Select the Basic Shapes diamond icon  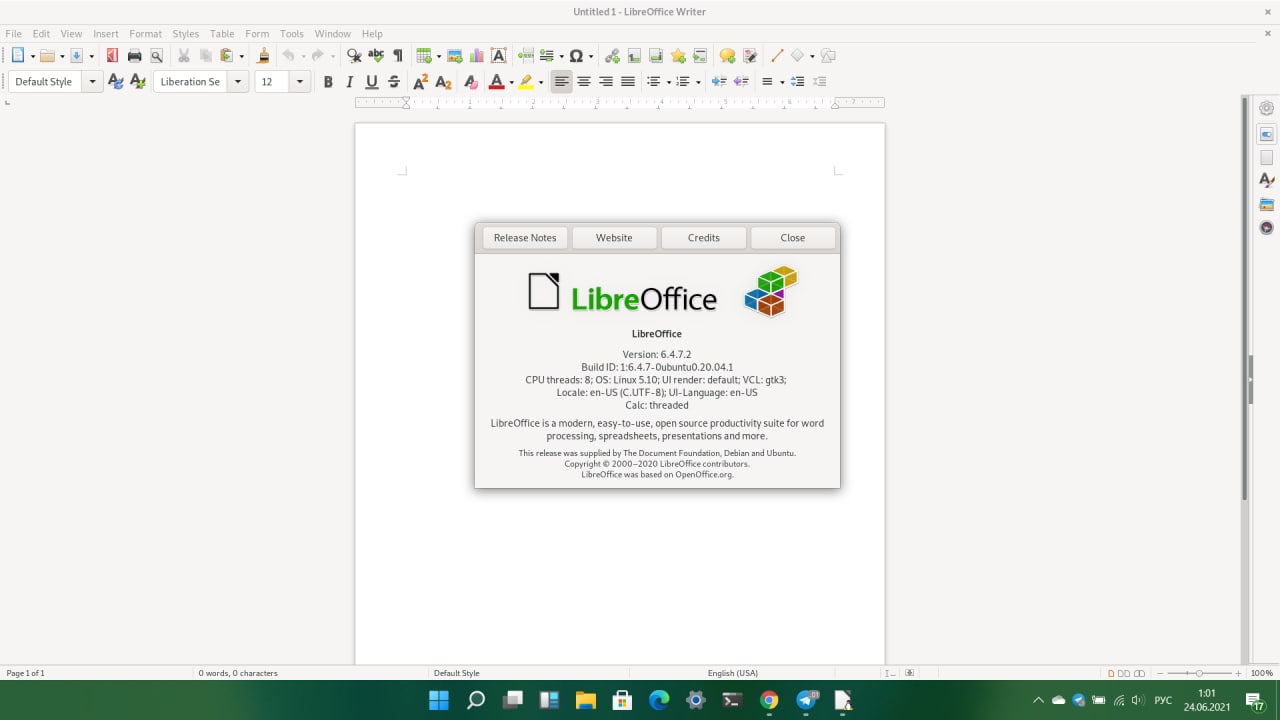[x=798, y=56]
